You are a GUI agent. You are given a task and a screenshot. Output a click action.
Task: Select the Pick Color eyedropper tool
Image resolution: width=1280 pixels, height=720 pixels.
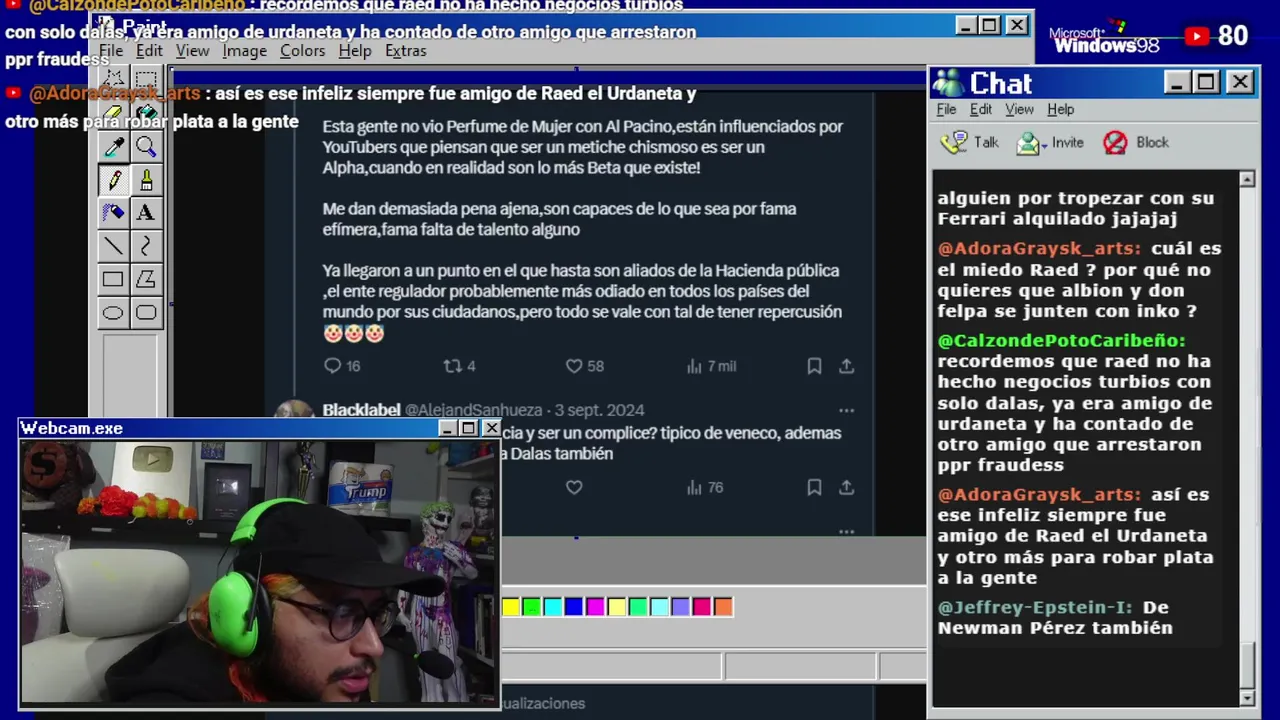point(113,148)
